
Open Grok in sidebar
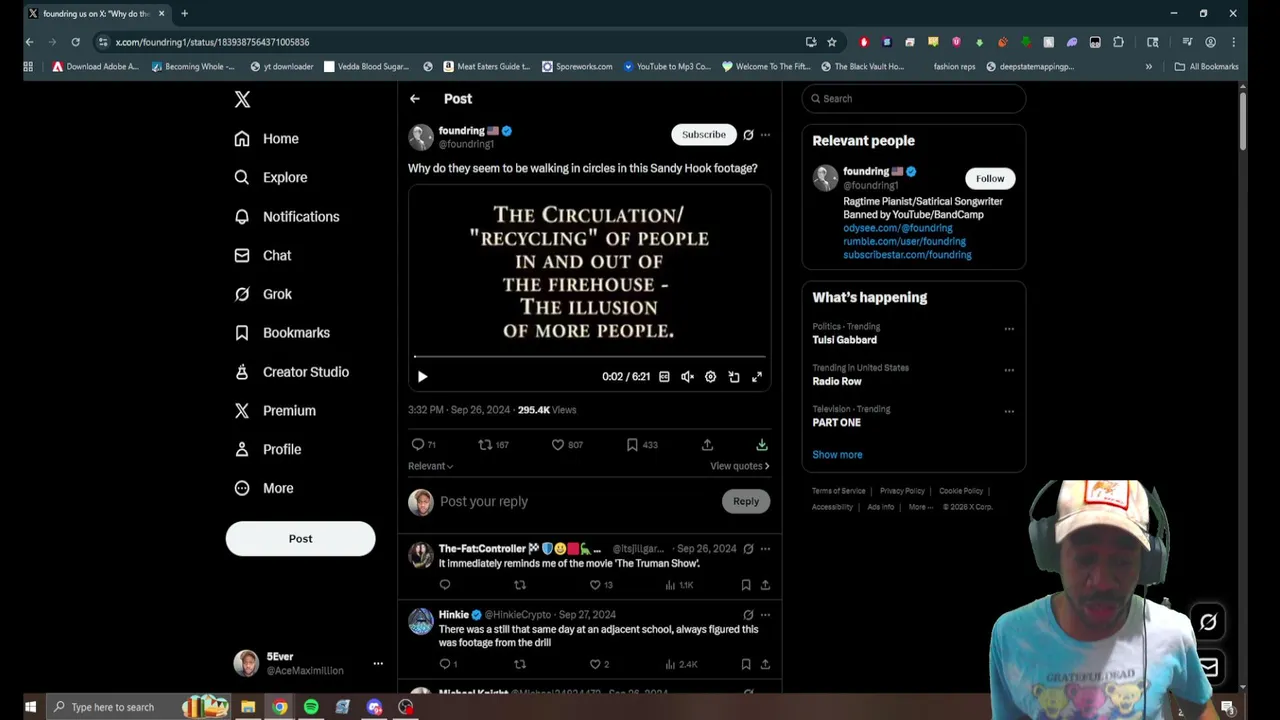tap(263, 294)
